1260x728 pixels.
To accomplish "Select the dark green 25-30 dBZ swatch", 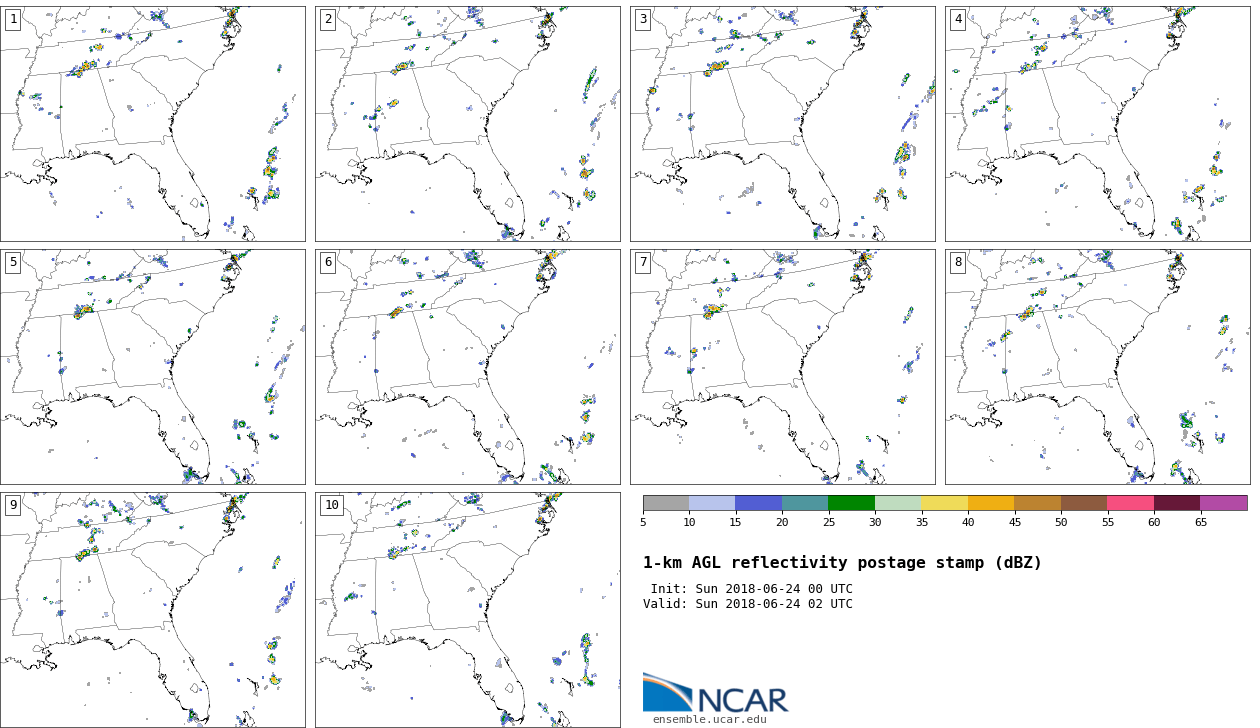I will click(851, 503).
